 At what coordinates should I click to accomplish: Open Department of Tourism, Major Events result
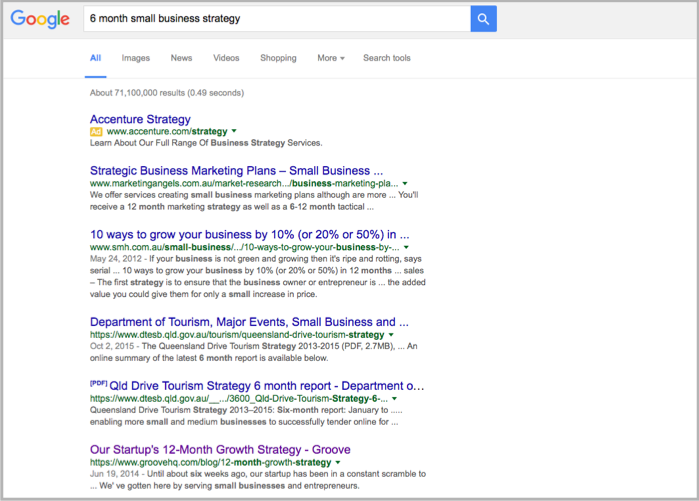tap(249, 322)
